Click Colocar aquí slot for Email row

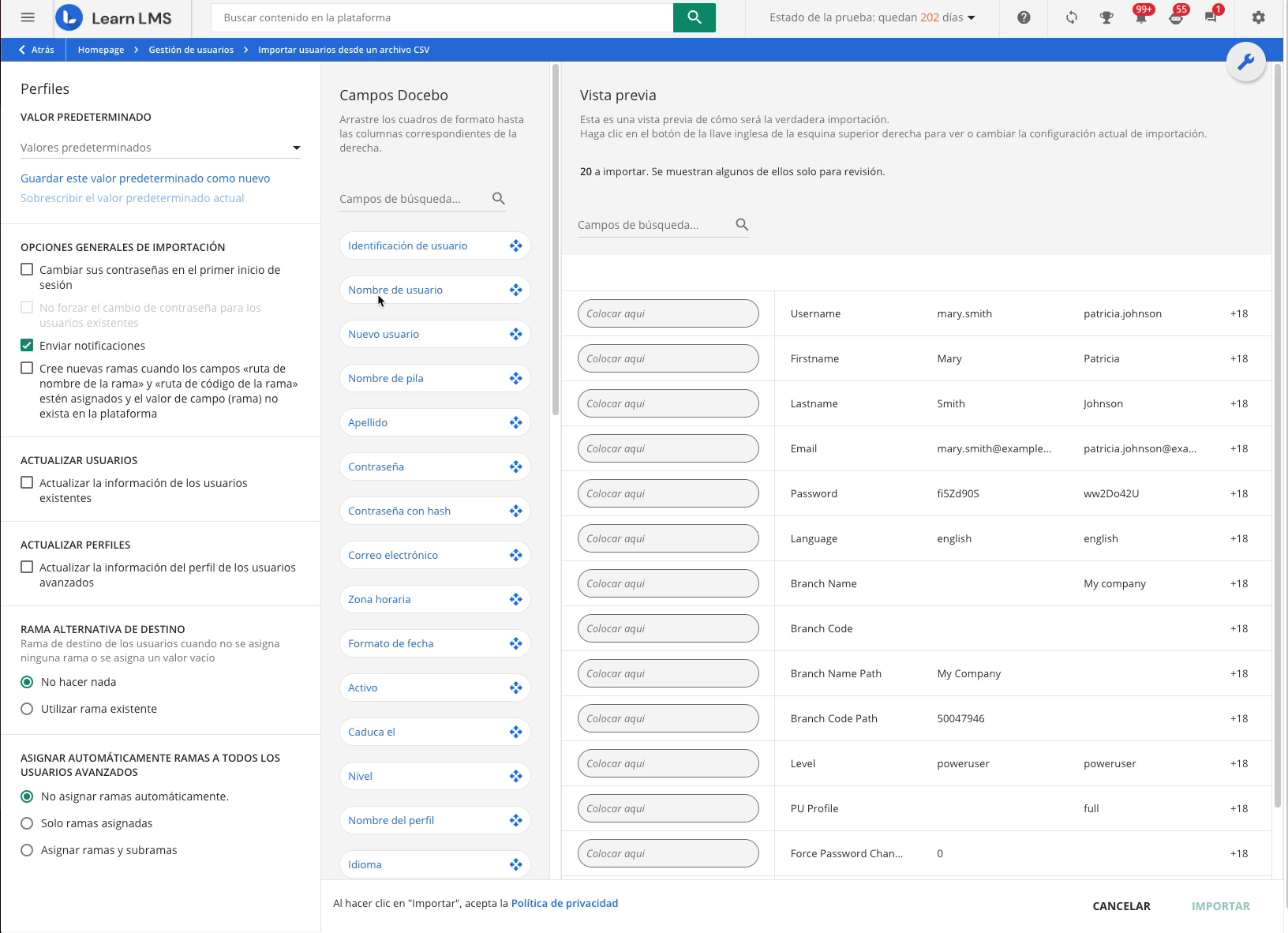point(668,448)
